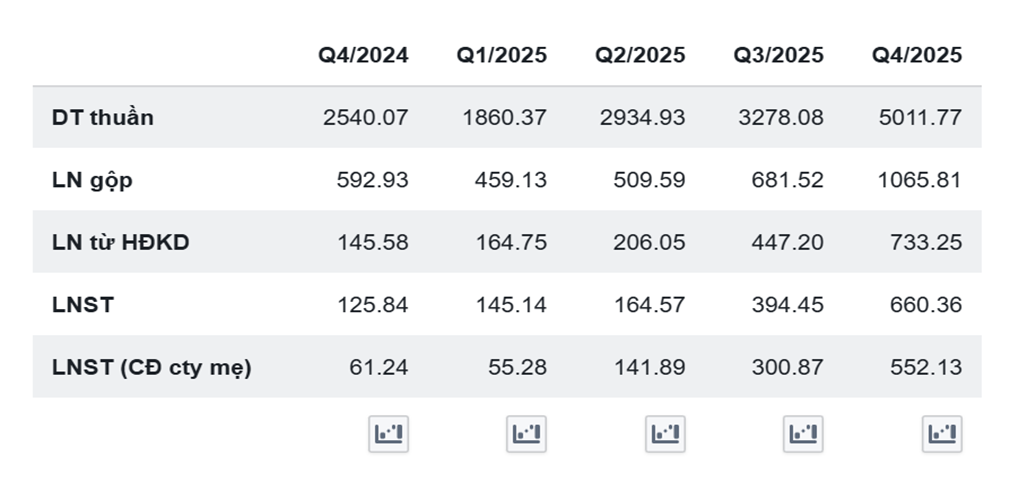Select the Q4/2024 LN gộp value 592.93

click(x=372, y=181)
